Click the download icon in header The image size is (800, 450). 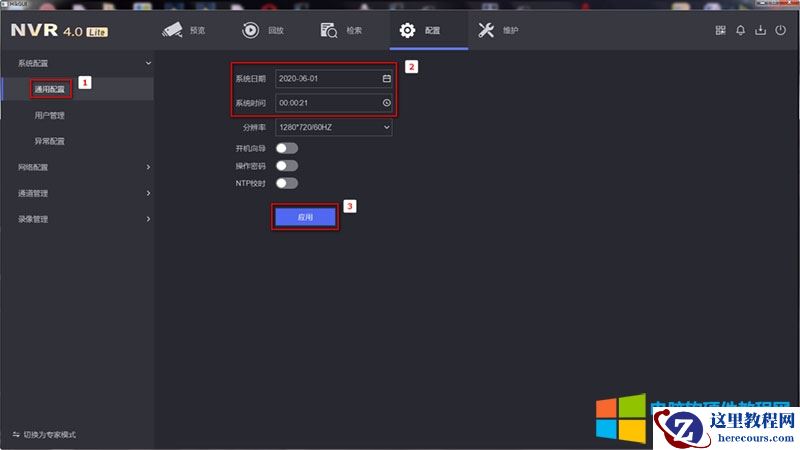point(760,31)
